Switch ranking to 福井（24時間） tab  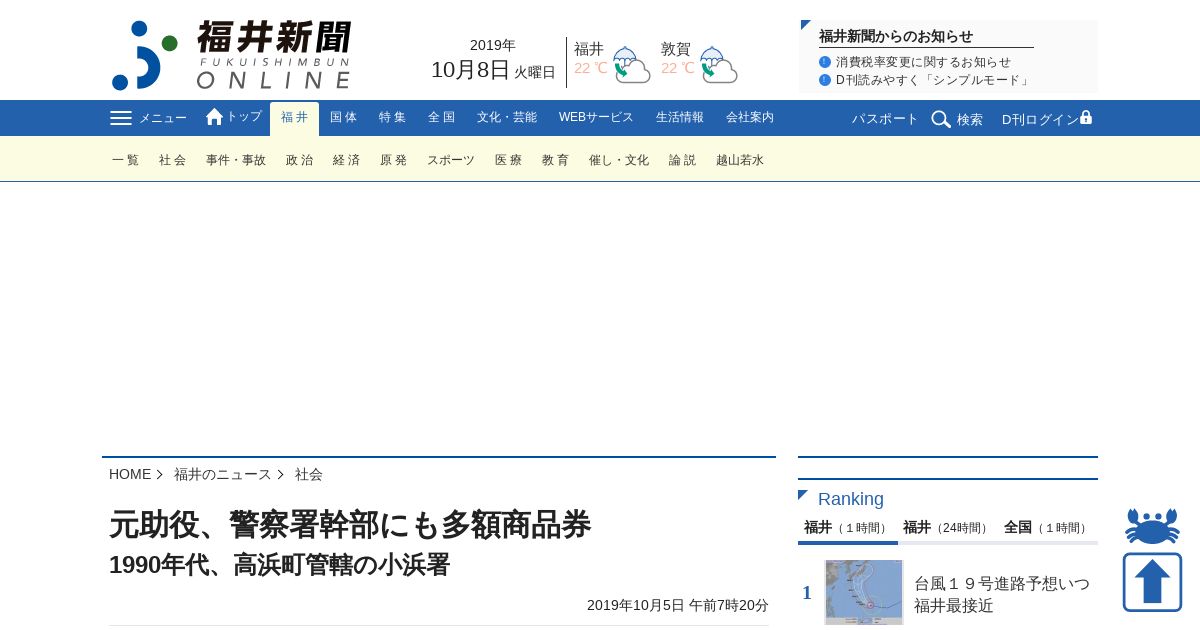tap(947, 528)
